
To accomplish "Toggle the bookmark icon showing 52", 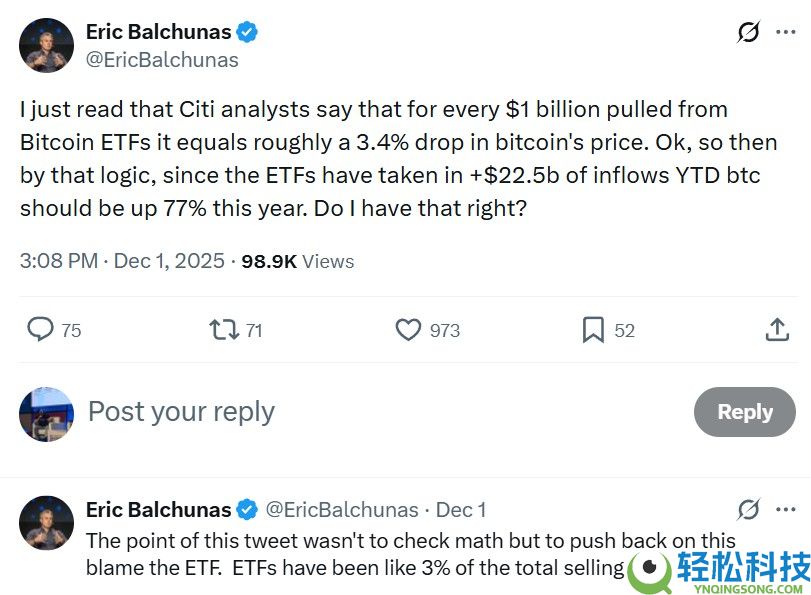I will tap(592, 330).
